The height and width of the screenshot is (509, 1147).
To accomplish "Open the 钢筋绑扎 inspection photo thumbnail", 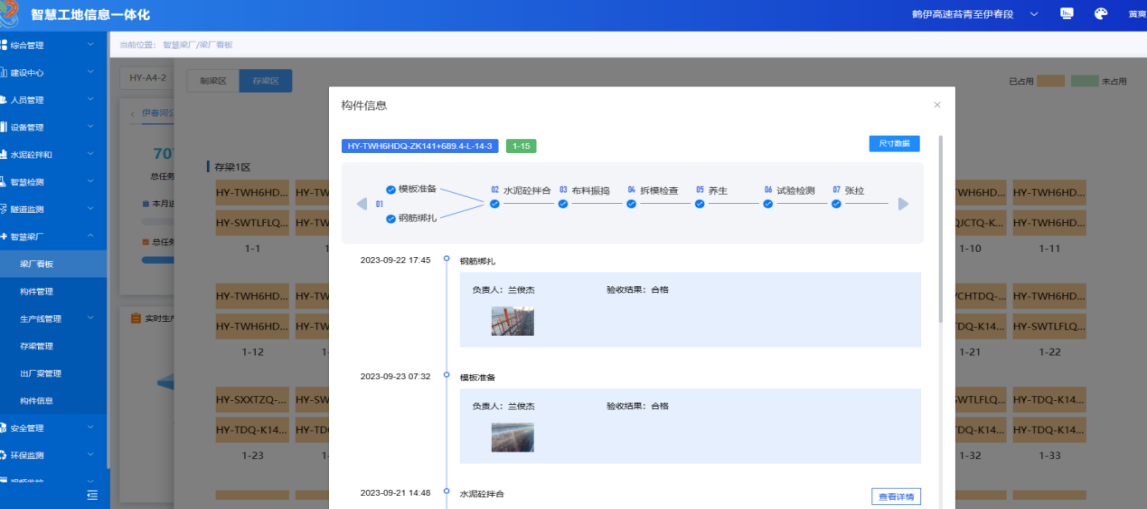I will [x=512, y=321].
